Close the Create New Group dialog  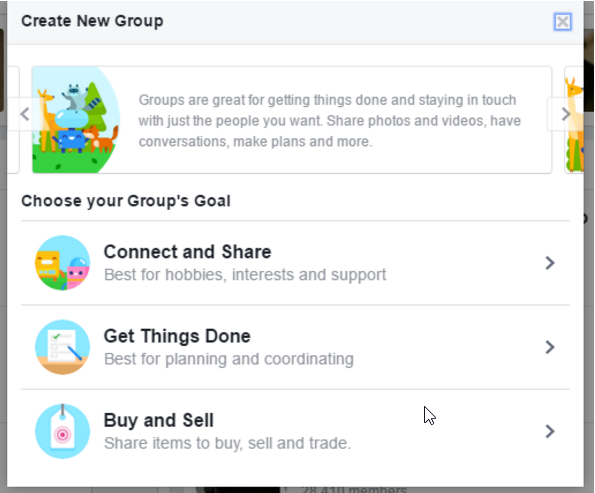coord(562,22)
